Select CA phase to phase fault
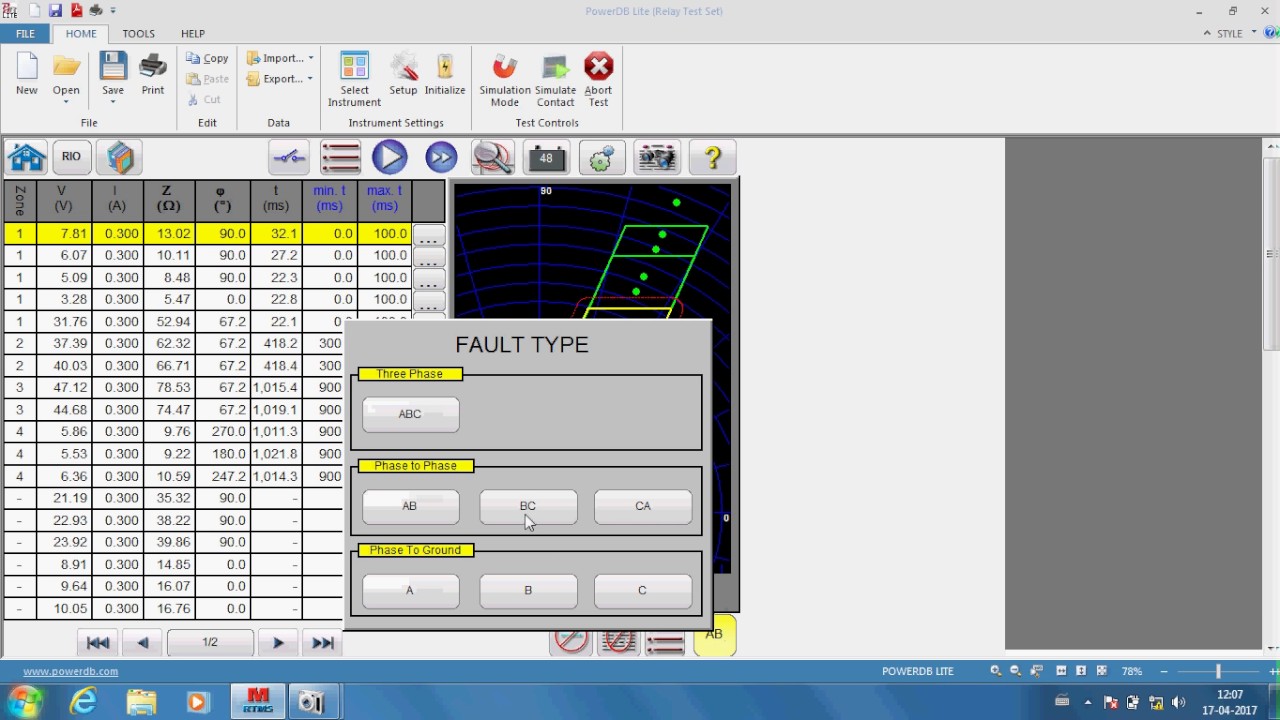1280x720 pixels. [642, 506]
